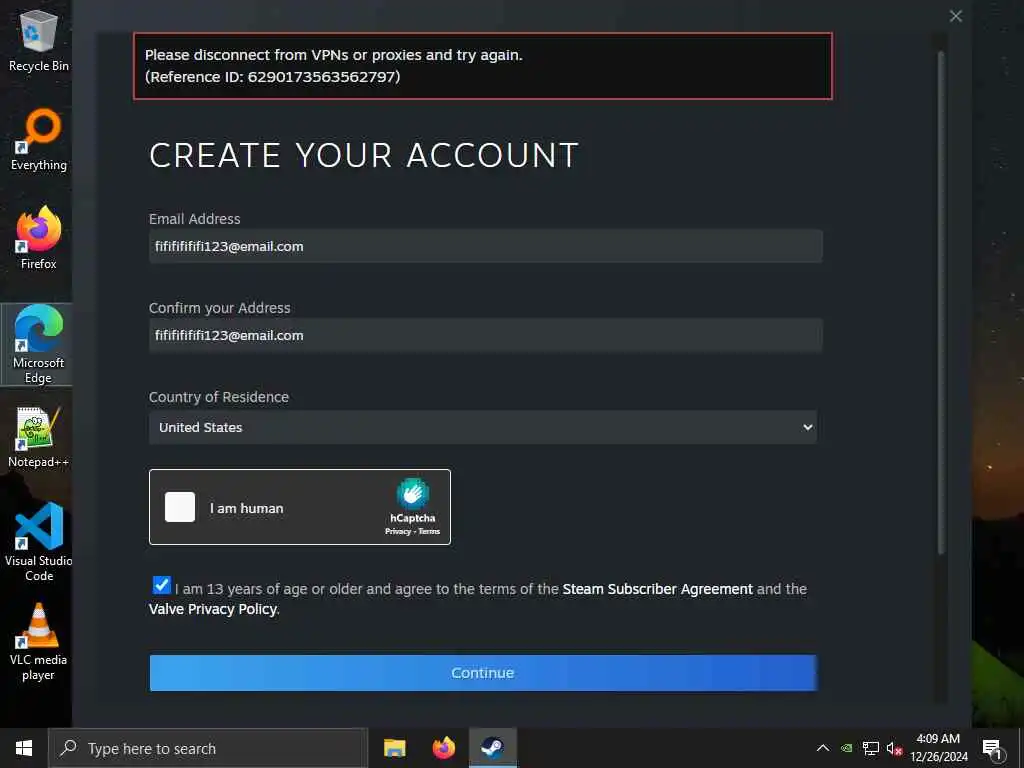Click the hCaptcha logo icon
This screenshot has width=1024, height=768.
point(412,494)
